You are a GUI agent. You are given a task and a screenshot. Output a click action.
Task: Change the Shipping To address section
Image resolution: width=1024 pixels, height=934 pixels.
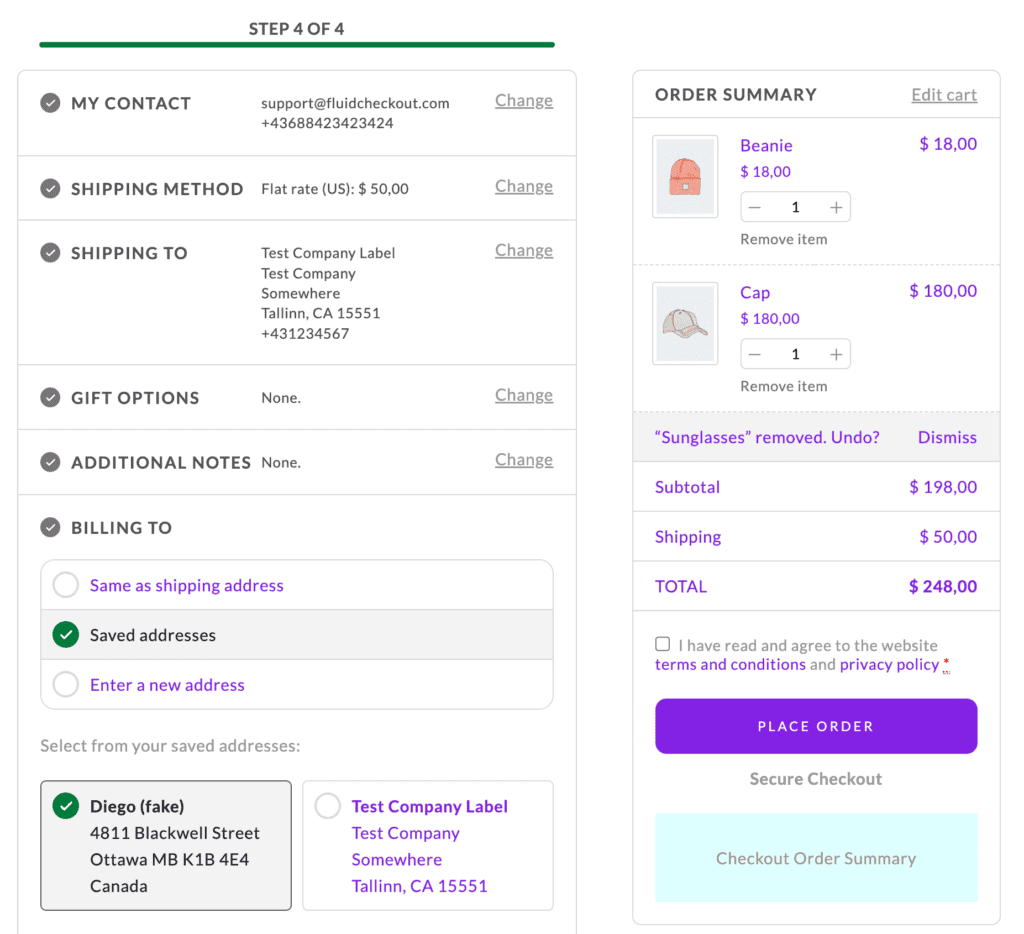(523, 251)
